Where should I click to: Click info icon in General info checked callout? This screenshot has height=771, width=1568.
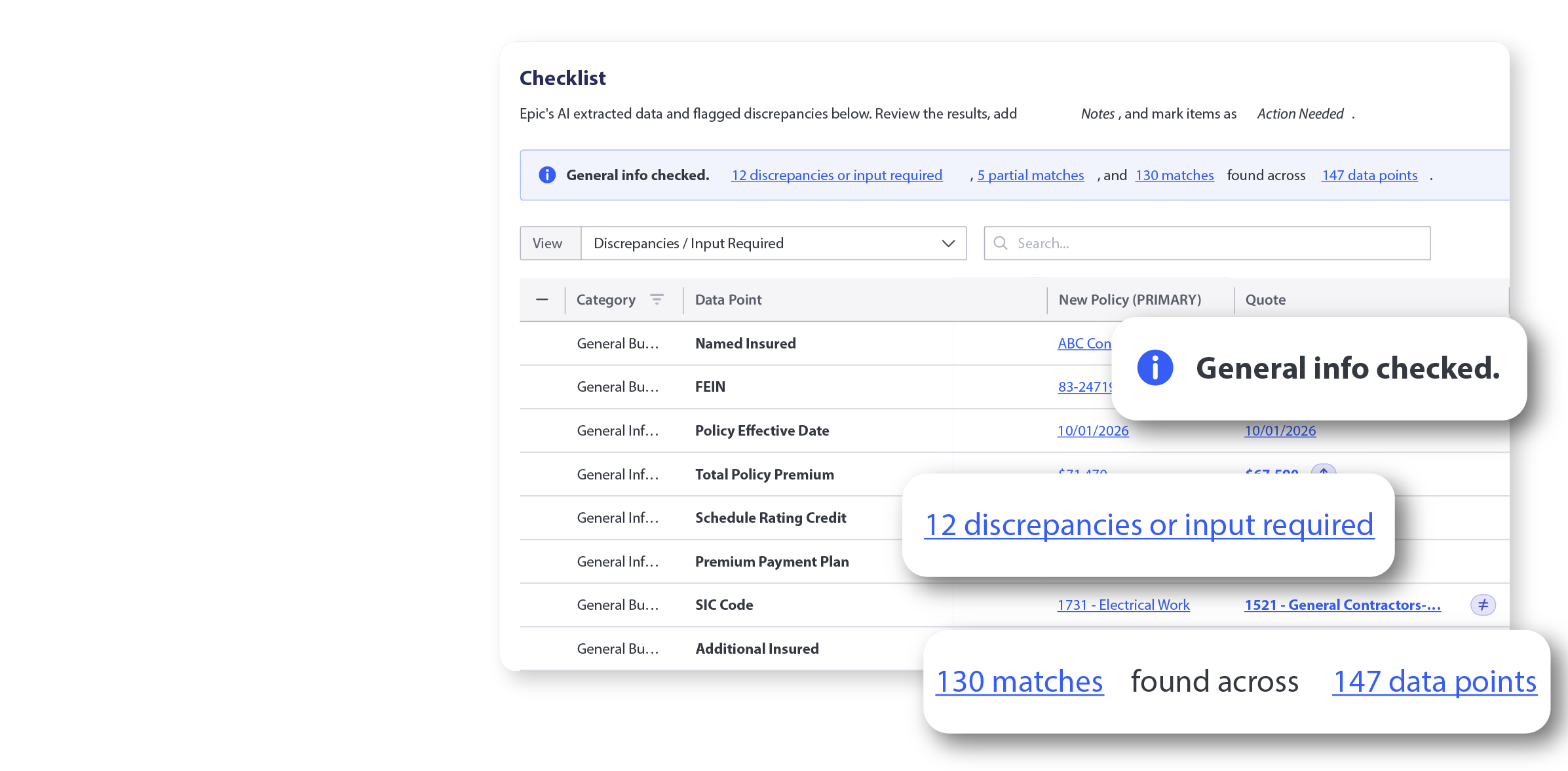(x=1155, y=367)
